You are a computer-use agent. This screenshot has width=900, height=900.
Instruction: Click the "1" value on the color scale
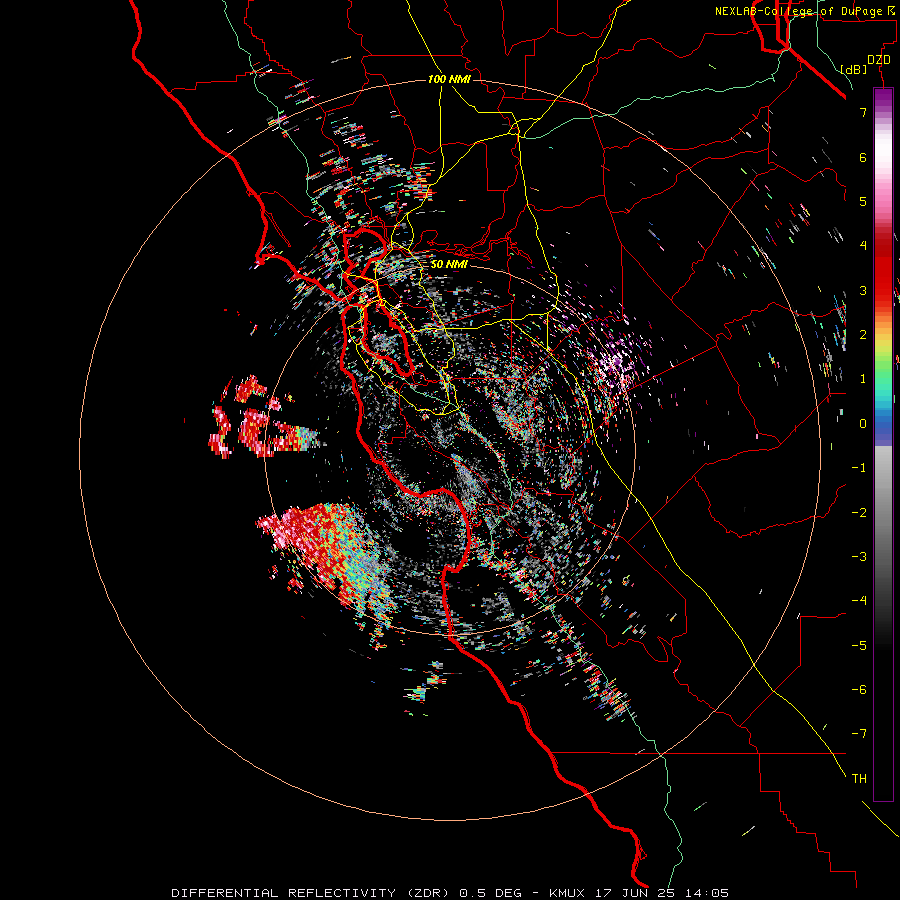pos(863,379)
